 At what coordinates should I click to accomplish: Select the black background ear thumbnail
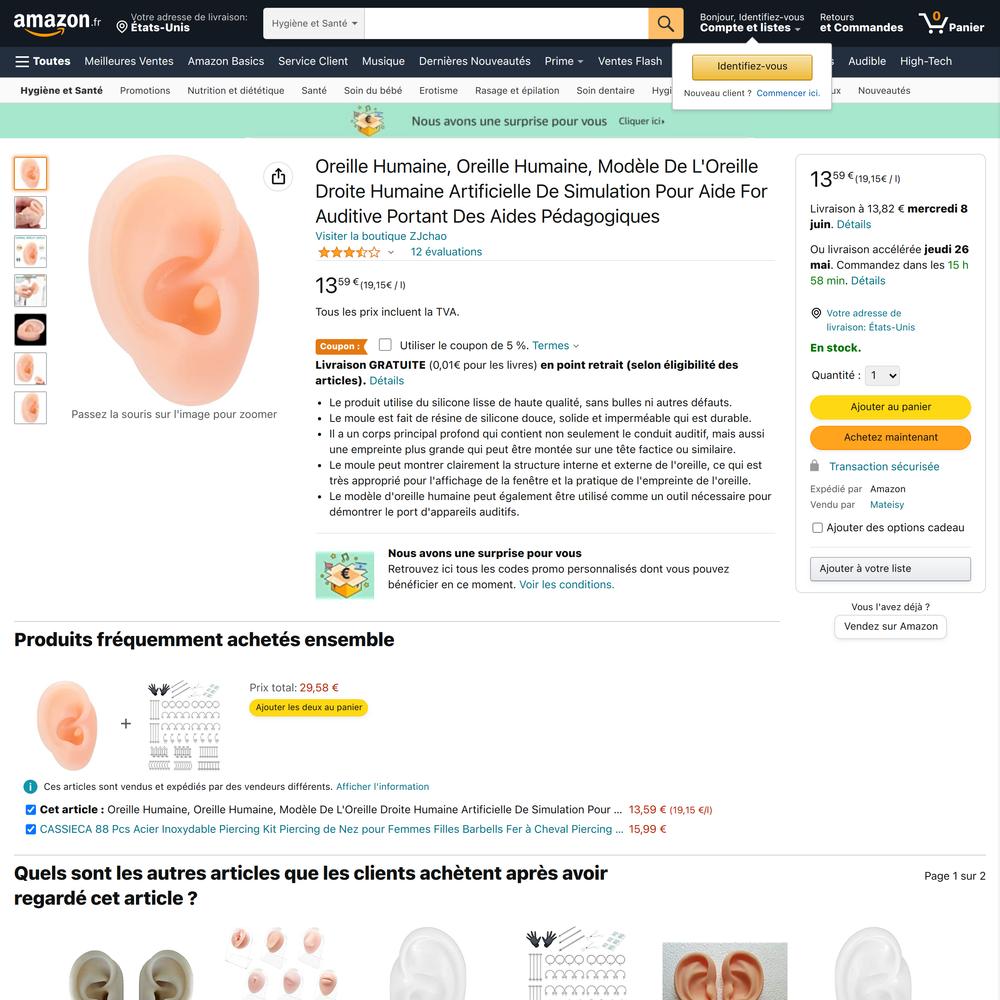pyautogui.click(x=31, y=330)
